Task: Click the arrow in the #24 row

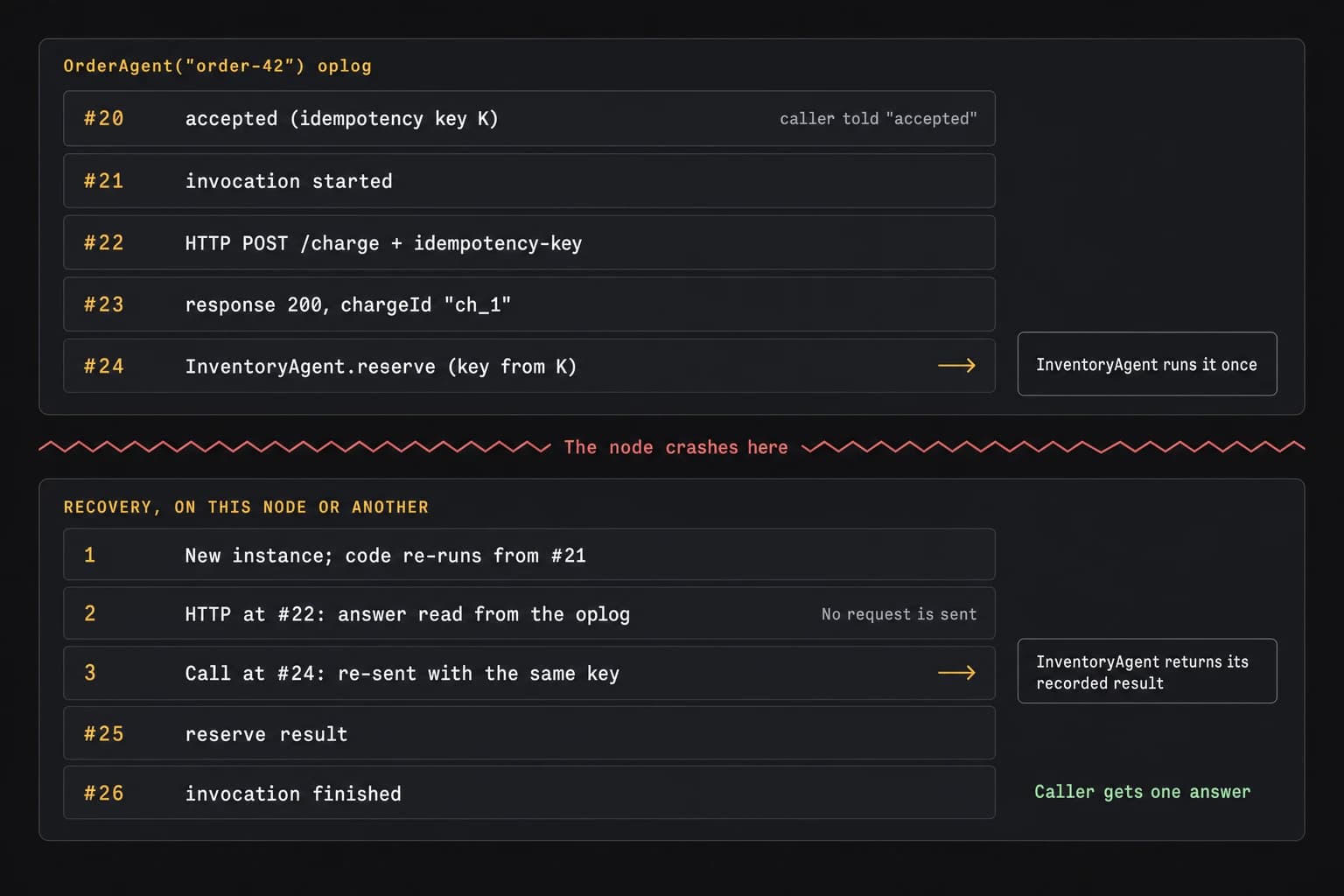Action: click(x=956, y=365)
